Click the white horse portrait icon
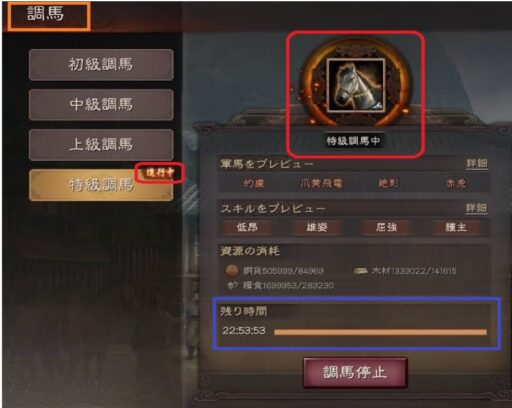Screen dimensions: 512x408 355,85
